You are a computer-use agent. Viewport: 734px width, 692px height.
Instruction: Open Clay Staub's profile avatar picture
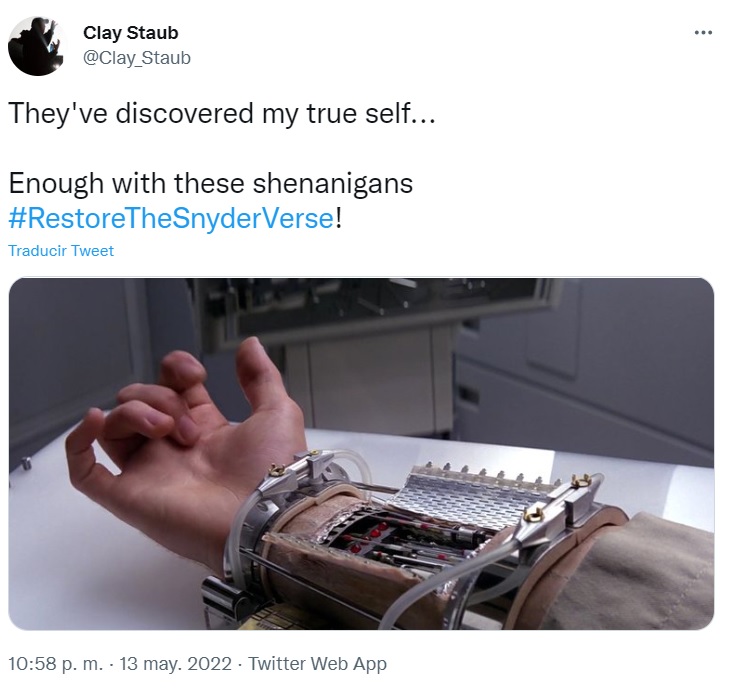pos(36,45)
